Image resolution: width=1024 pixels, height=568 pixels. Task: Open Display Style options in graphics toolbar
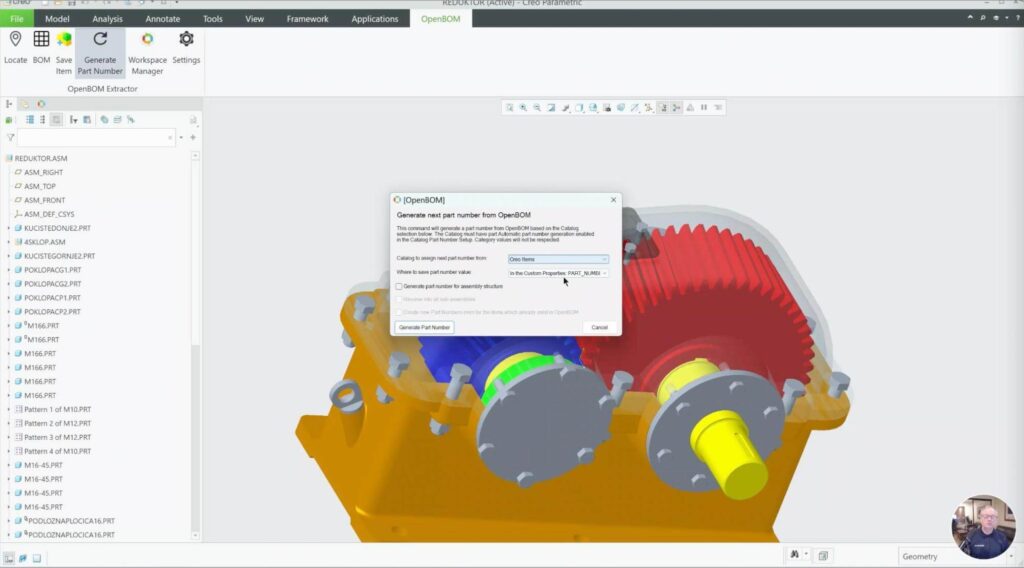579,108
